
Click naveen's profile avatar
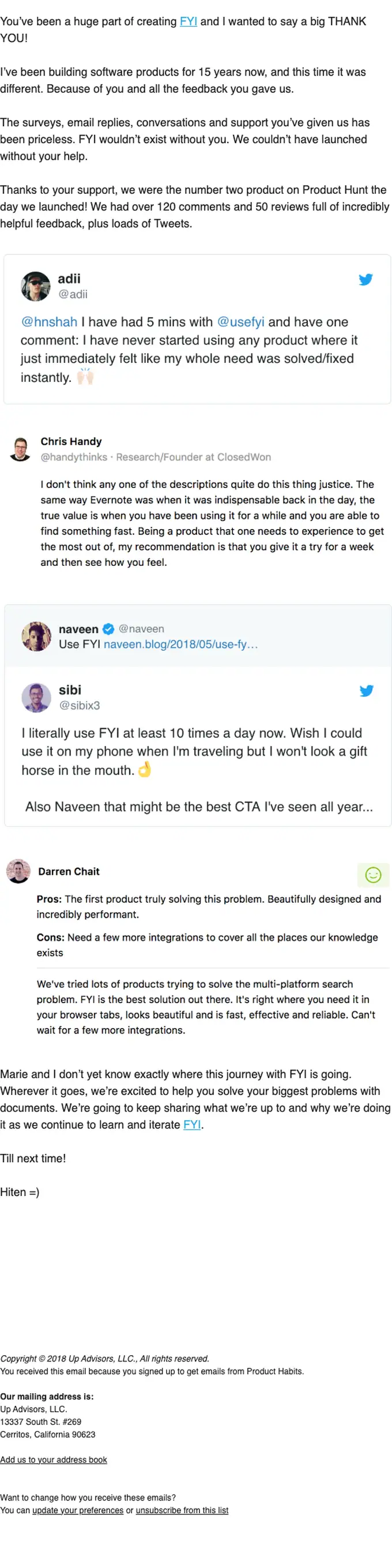pos(36,636)
